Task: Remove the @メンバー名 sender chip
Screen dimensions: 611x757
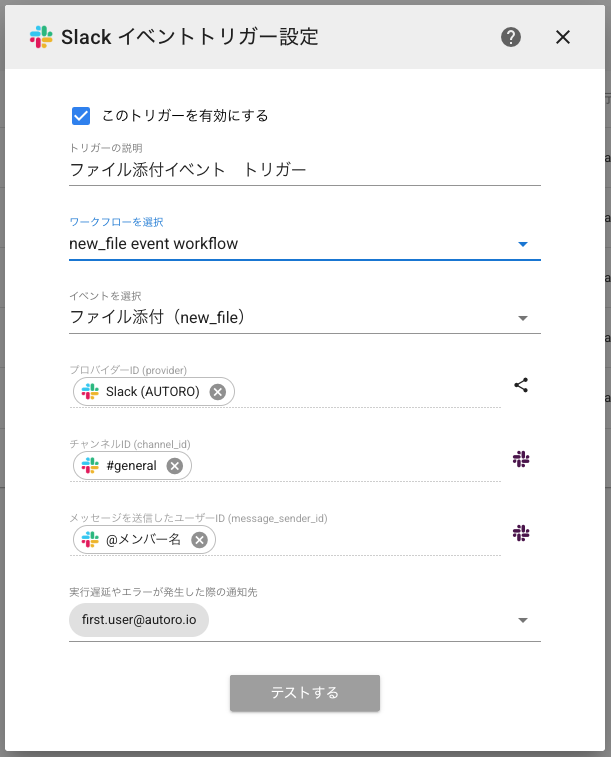Action: point(199,540)
